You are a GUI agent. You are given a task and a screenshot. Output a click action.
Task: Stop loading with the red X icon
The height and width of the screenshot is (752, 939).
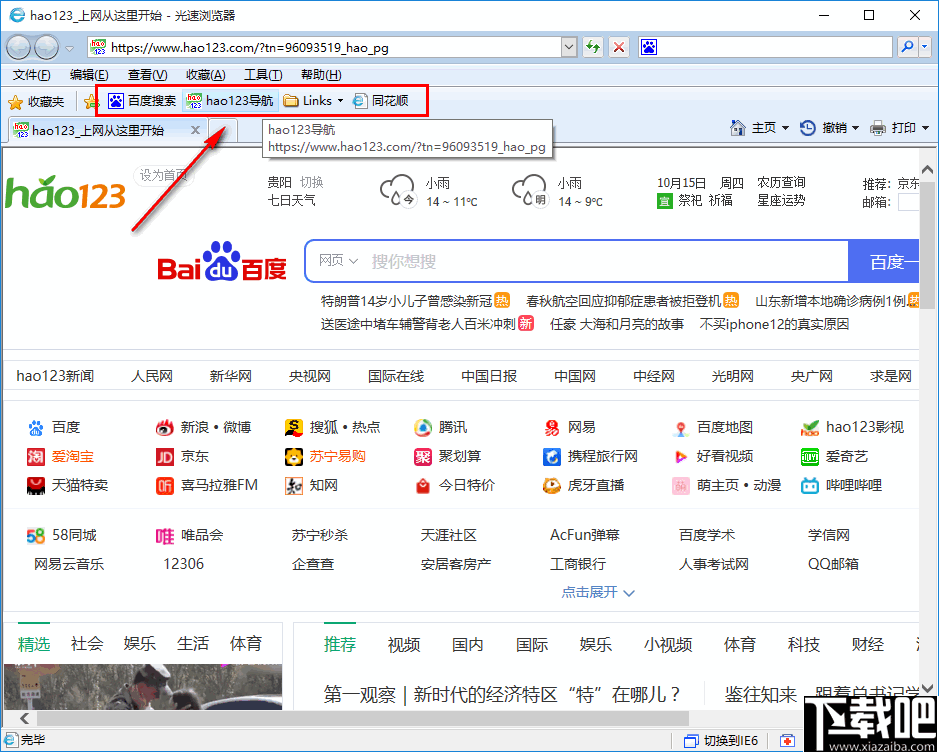pos(619,47)
